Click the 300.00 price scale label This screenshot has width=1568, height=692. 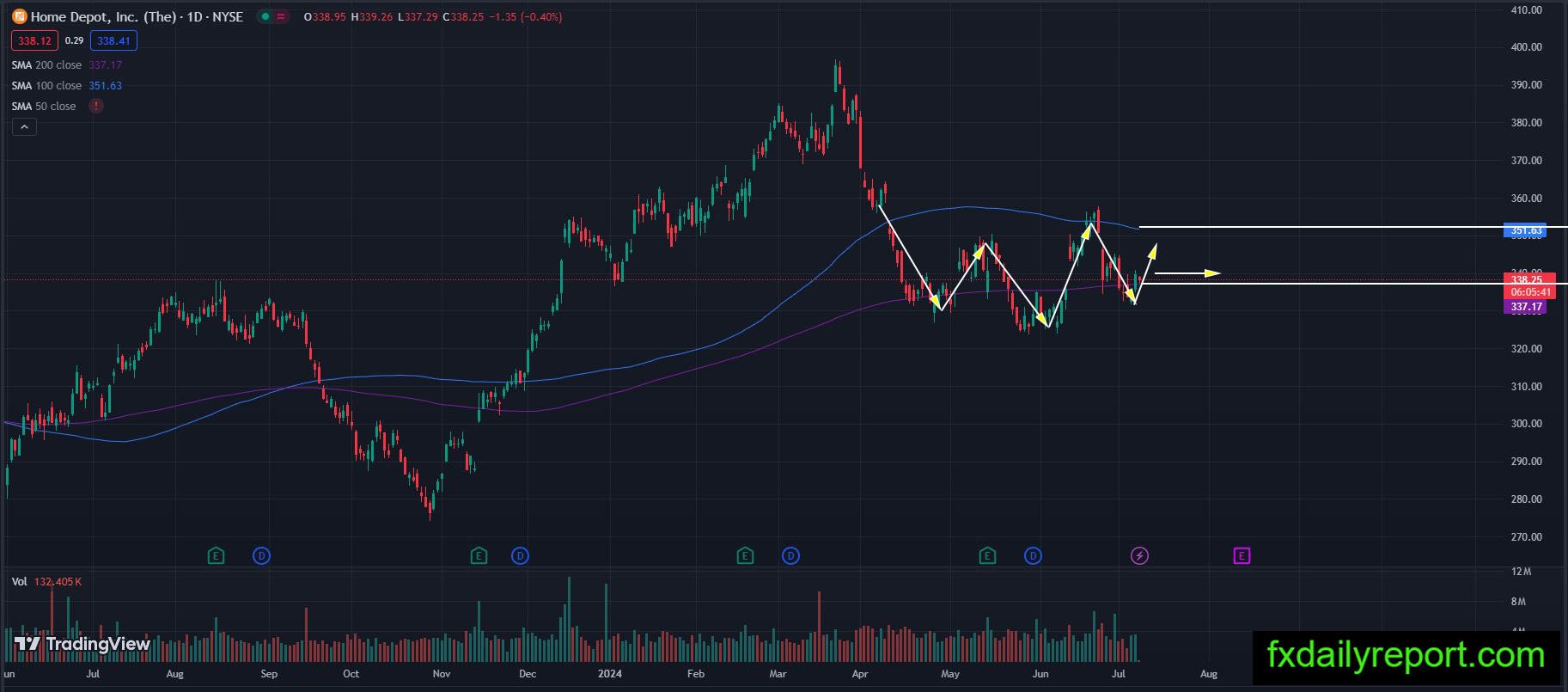coord(1526,424)
